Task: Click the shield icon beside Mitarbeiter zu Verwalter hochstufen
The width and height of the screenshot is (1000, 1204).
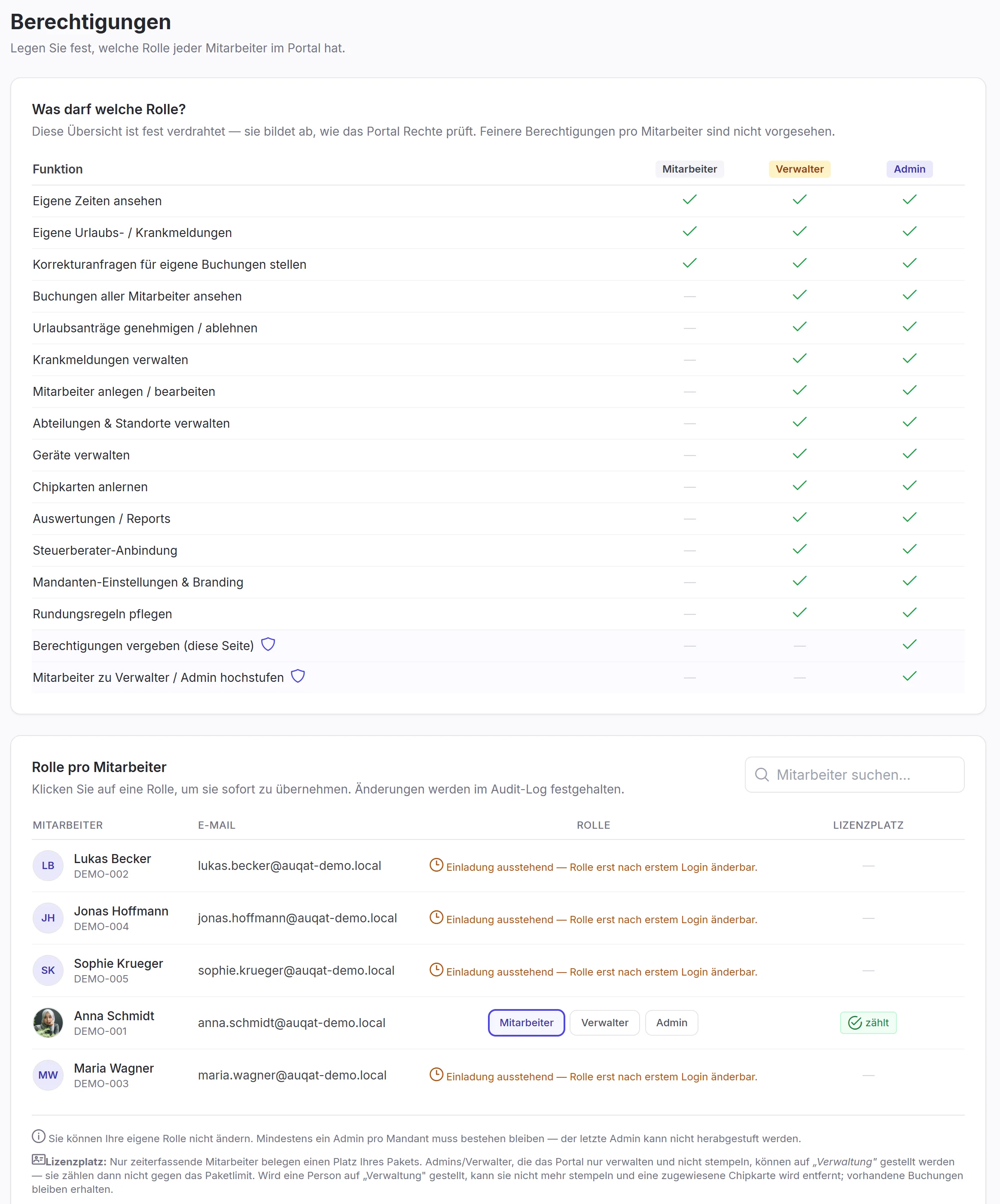Action: pos(298,677)
